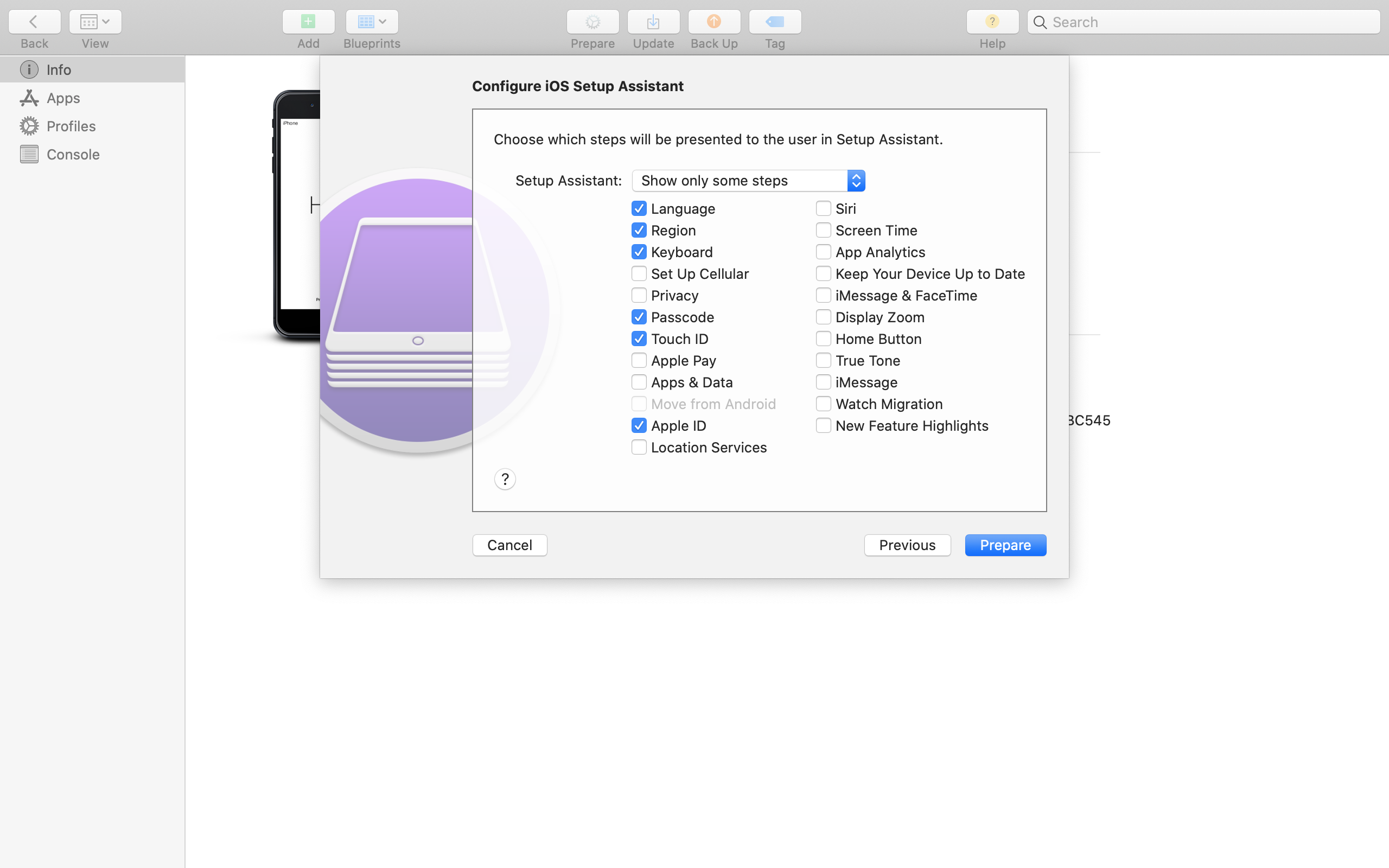Open the Help toolbar icon
The image size is (1389, 868).
(991, 22)
